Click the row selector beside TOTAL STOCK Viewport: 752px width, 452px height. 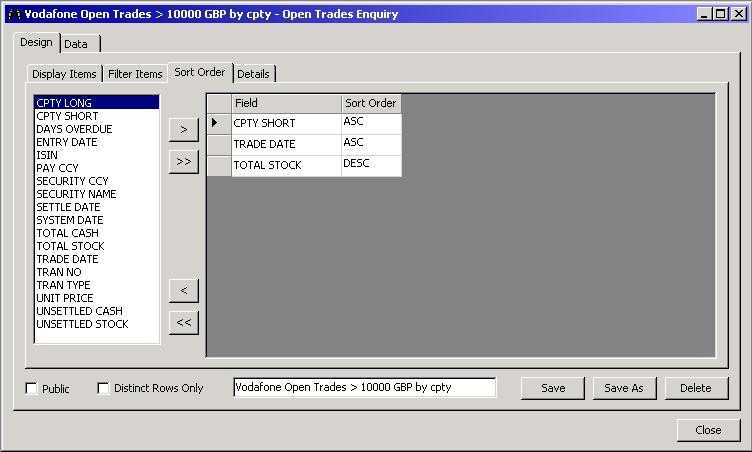pos(218,165)
